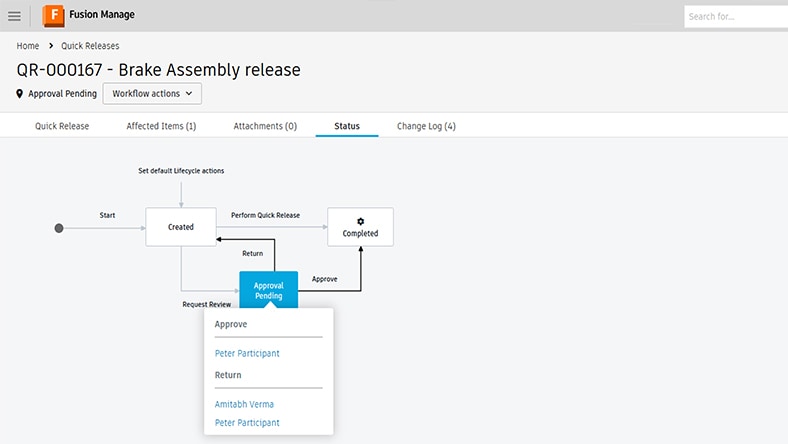Image resolution: width=788 pixels, height=444 pixels.
Task: Switch to the Quick Release tab
Action: [62, 126]
